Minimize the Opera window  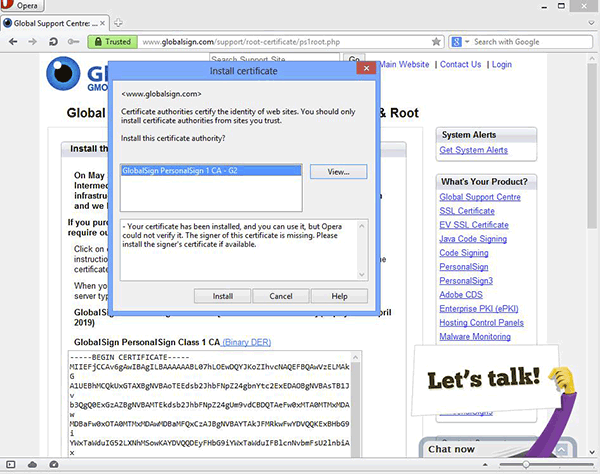pos(544,7)
